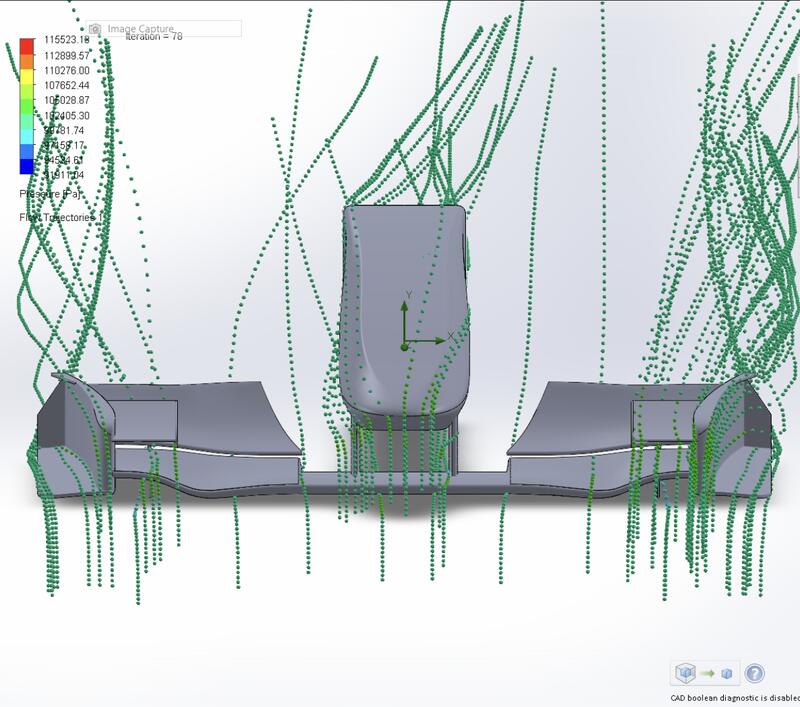Select legend minimum value 91911.04
This screenshot has height=707, width=800.
64,175
